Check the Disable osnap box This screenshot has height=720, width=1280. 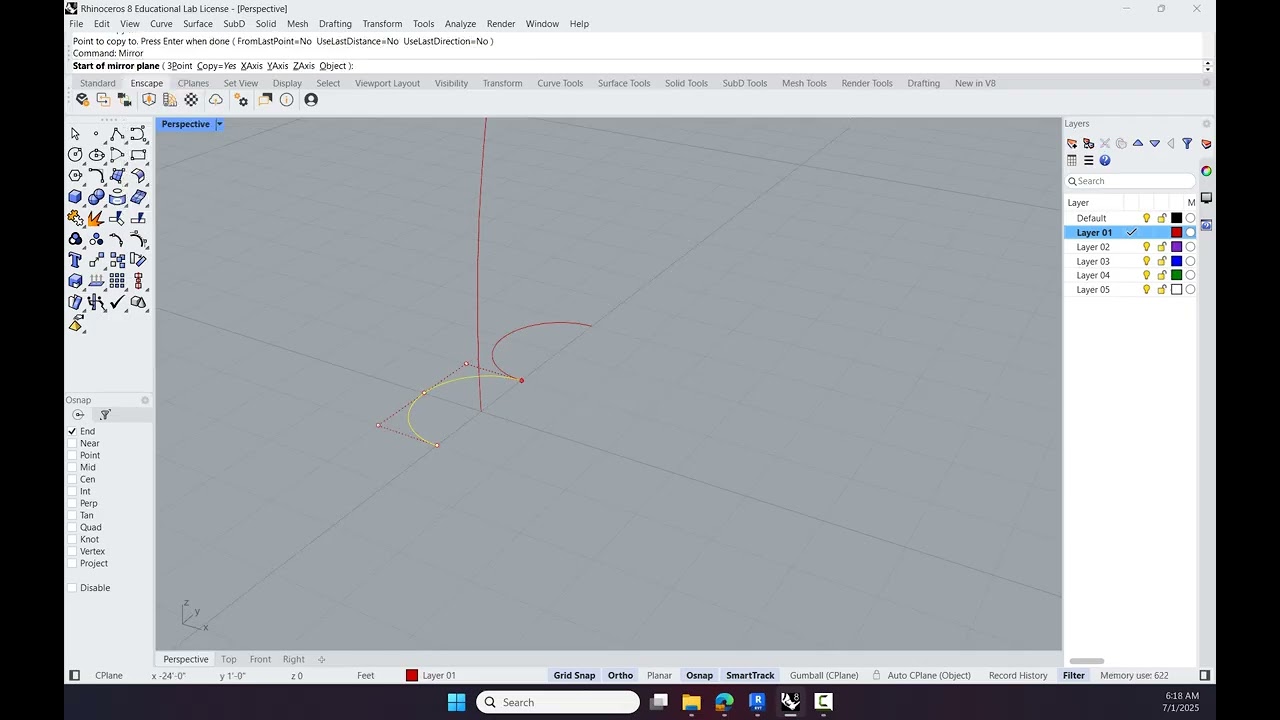(x=72, y=588)
